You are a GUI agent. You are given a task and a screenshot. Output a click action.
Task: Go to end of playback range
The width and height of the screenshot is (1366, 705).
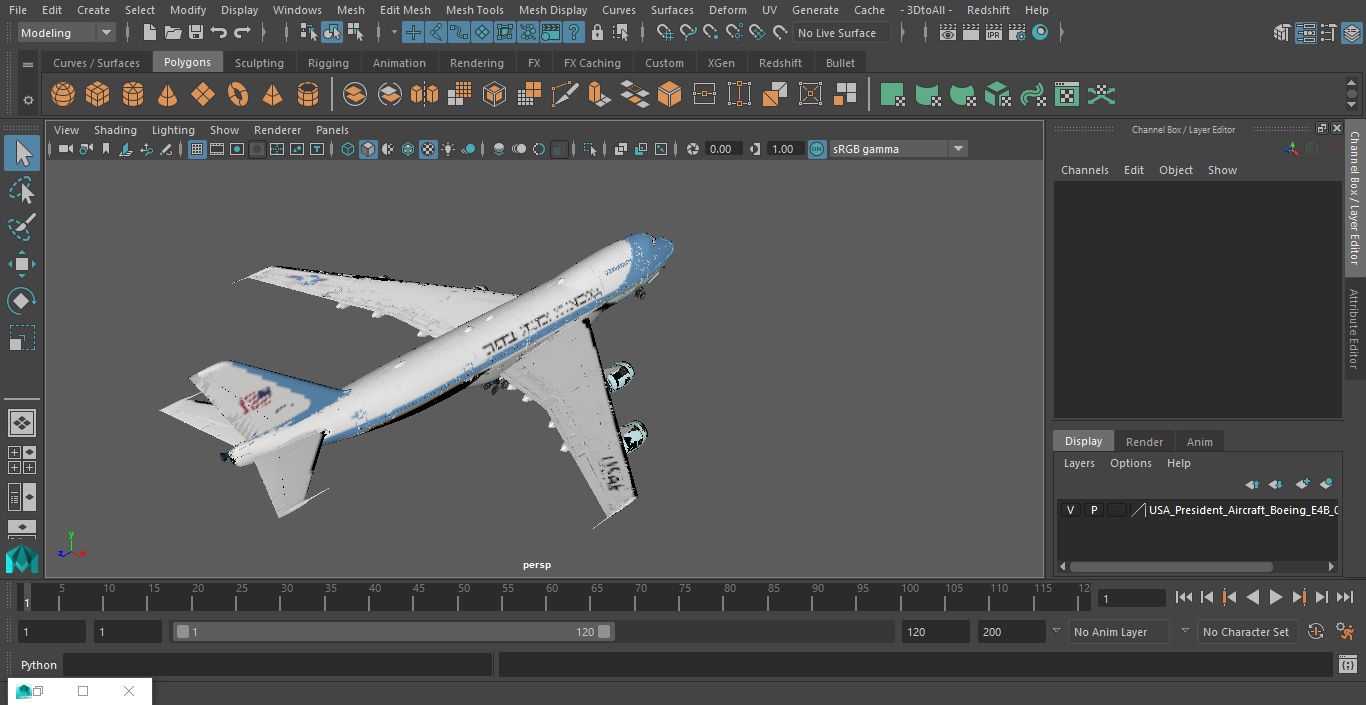click(x=1345, y=597)
